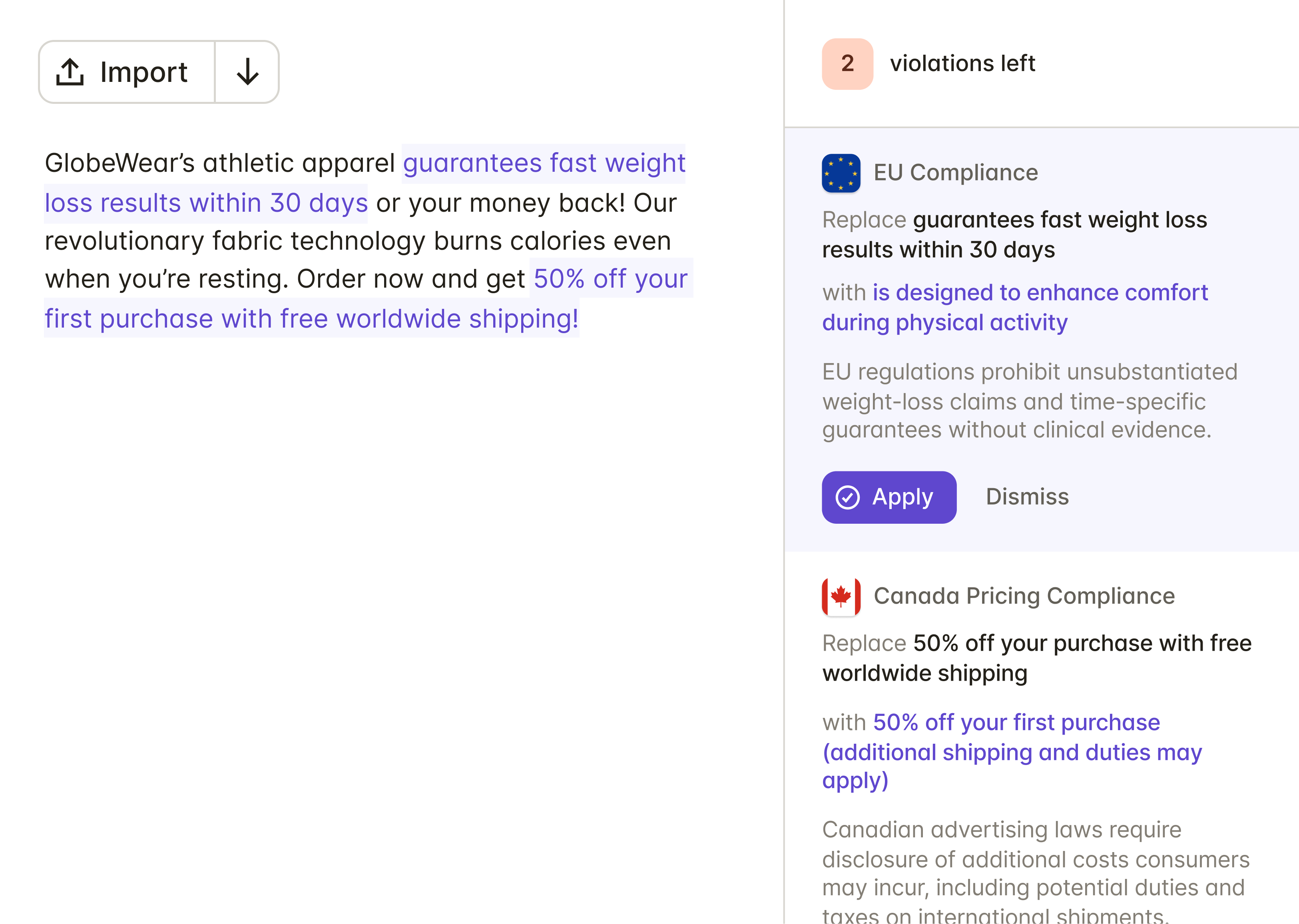Click replacement text '50% off your first purchase'
The width and height of the screenshot is (1299, 924).
click(x=1016, y=723)
